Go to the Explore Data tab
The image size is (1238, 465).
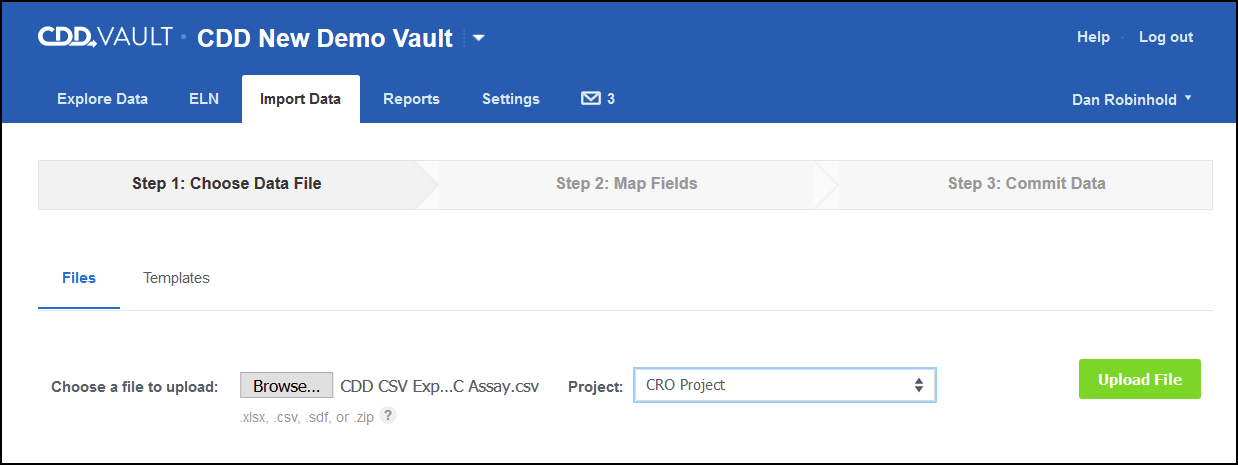(x=102, y=99)
